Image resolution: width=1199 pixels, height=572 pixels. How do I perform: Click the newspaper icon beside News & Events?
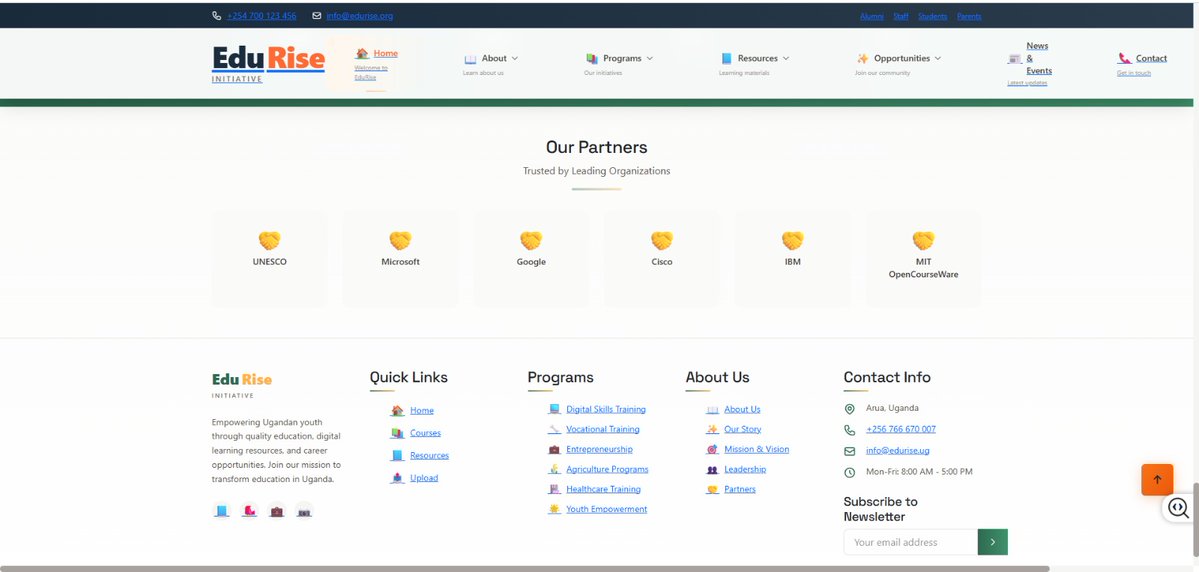click(1015, 59)
